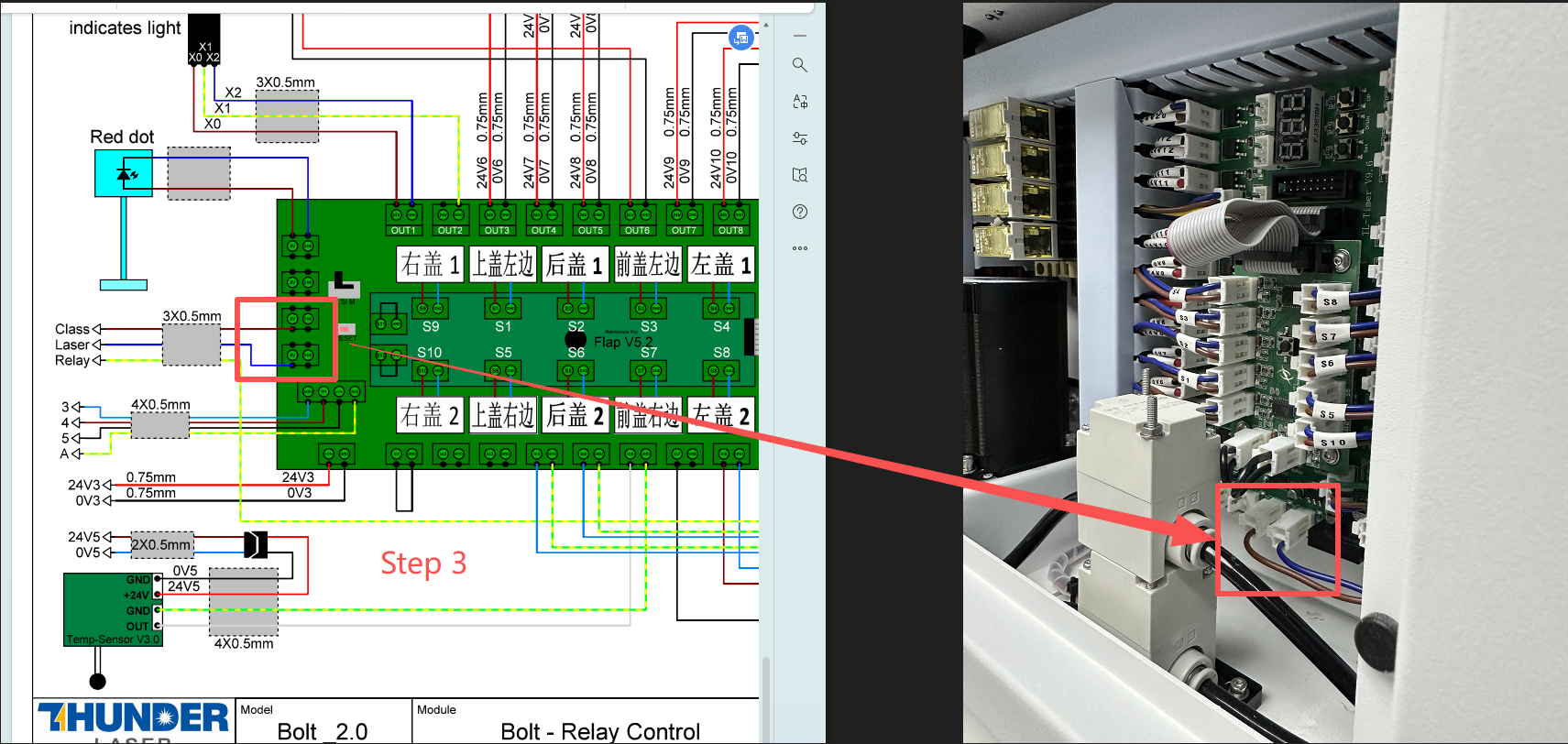Viewport: 1568px width, 744px height.
Task: Click the scrollbar up arrow
Action: pos(766,25)
